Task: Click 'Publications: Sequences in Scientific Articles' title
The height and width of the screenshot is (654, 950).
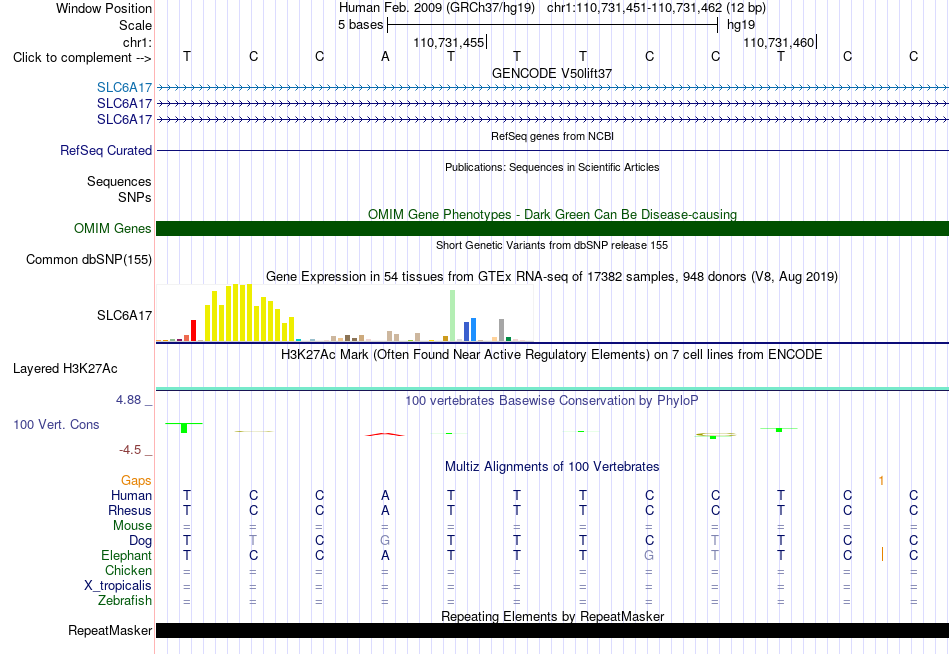Action: tap(552, 167)
